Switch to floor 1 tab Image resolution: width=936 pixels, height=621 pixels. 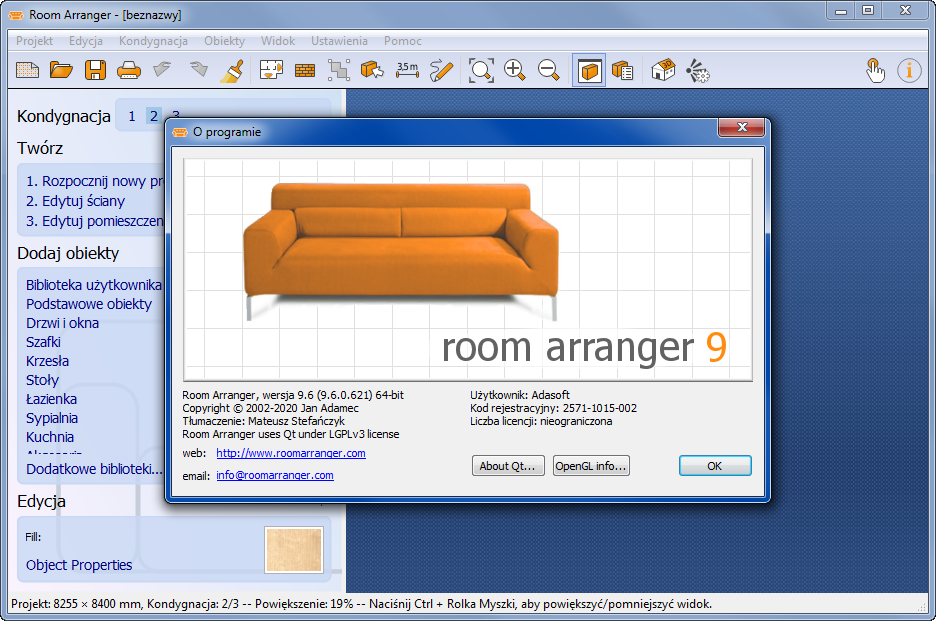click(132, 116)
